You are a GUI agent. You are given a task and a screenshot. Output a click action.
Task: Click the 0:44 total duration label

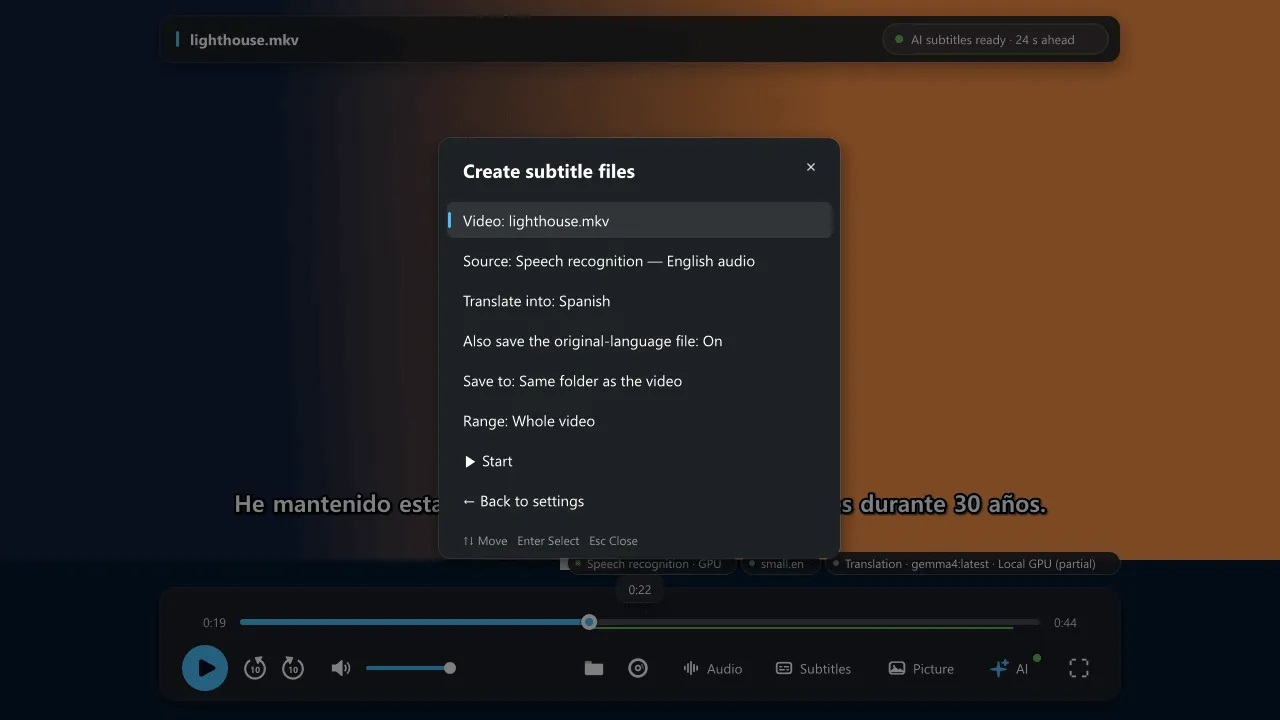tap(1065, 623)
